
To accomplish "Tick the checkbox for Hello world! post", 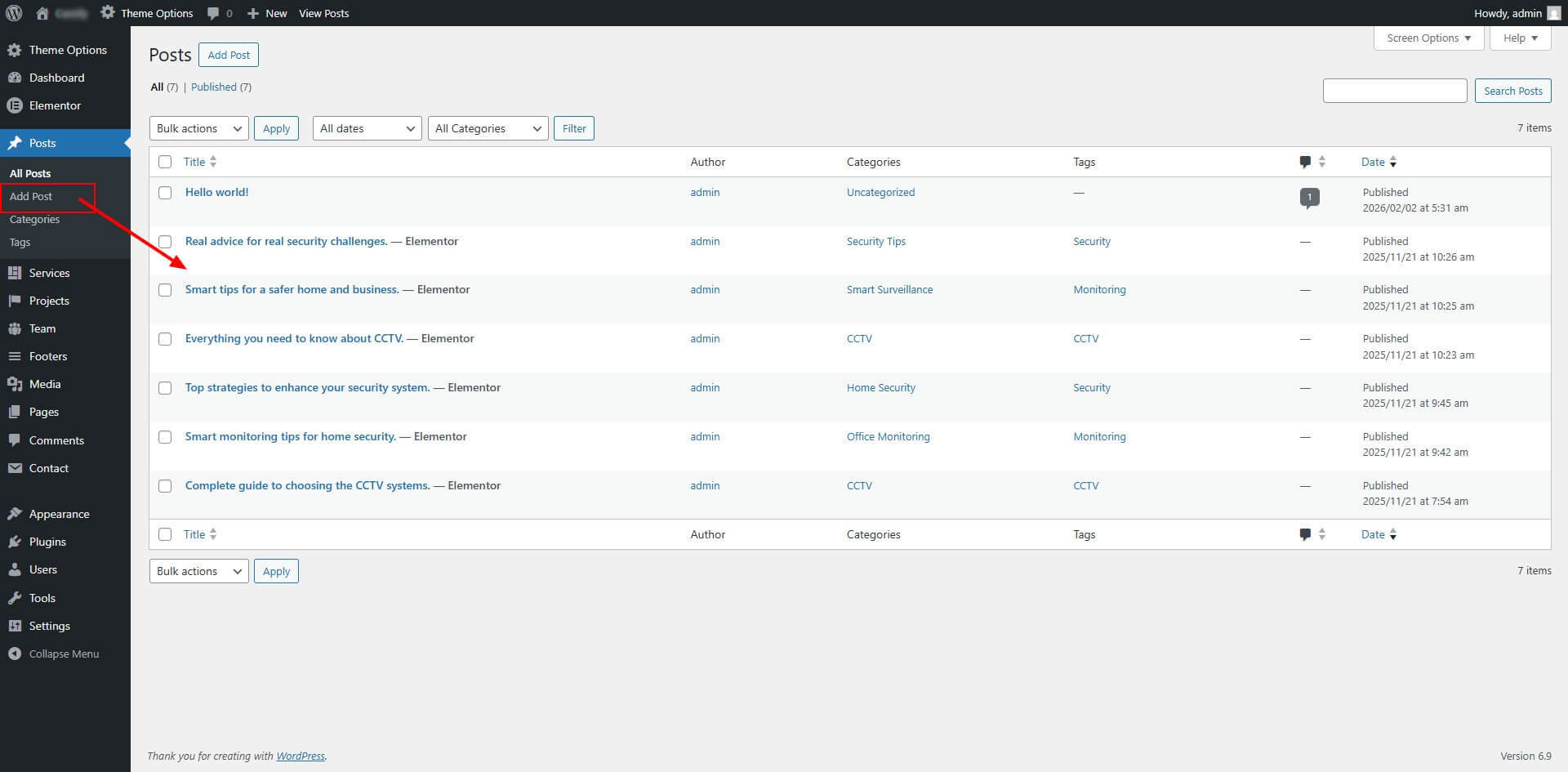I will click(x=165, y=193).
